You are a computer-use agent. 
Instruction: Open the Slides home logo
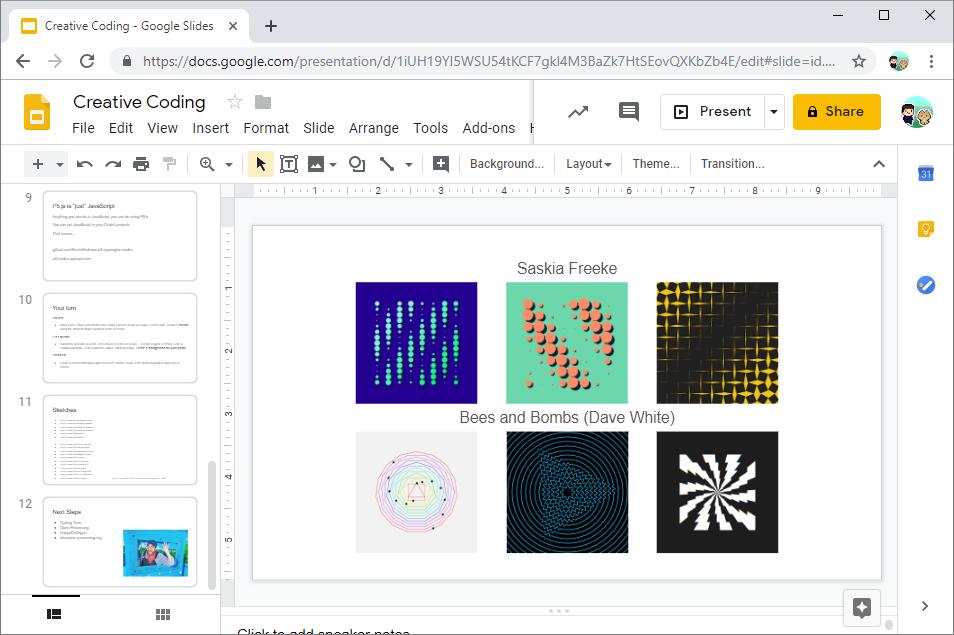tap(37, 112)
